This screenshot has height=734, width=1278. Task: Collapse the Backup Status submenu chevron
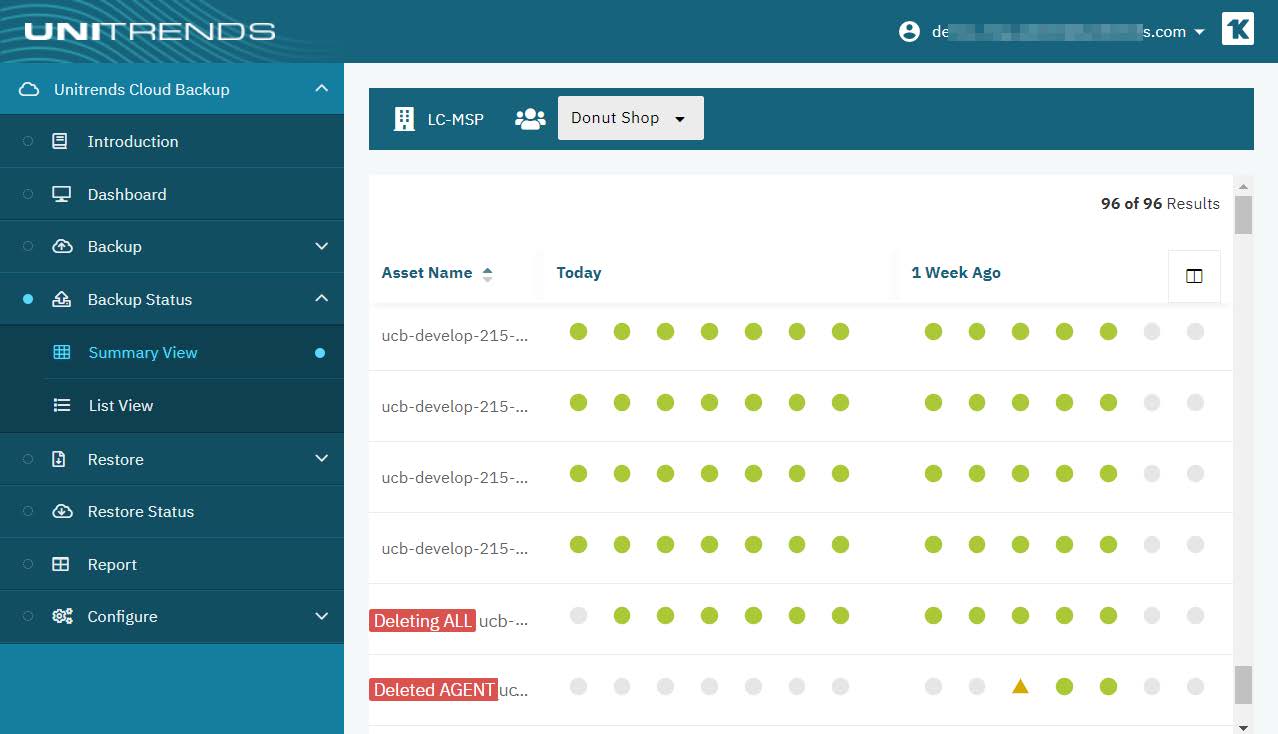(x=321, y=298)
